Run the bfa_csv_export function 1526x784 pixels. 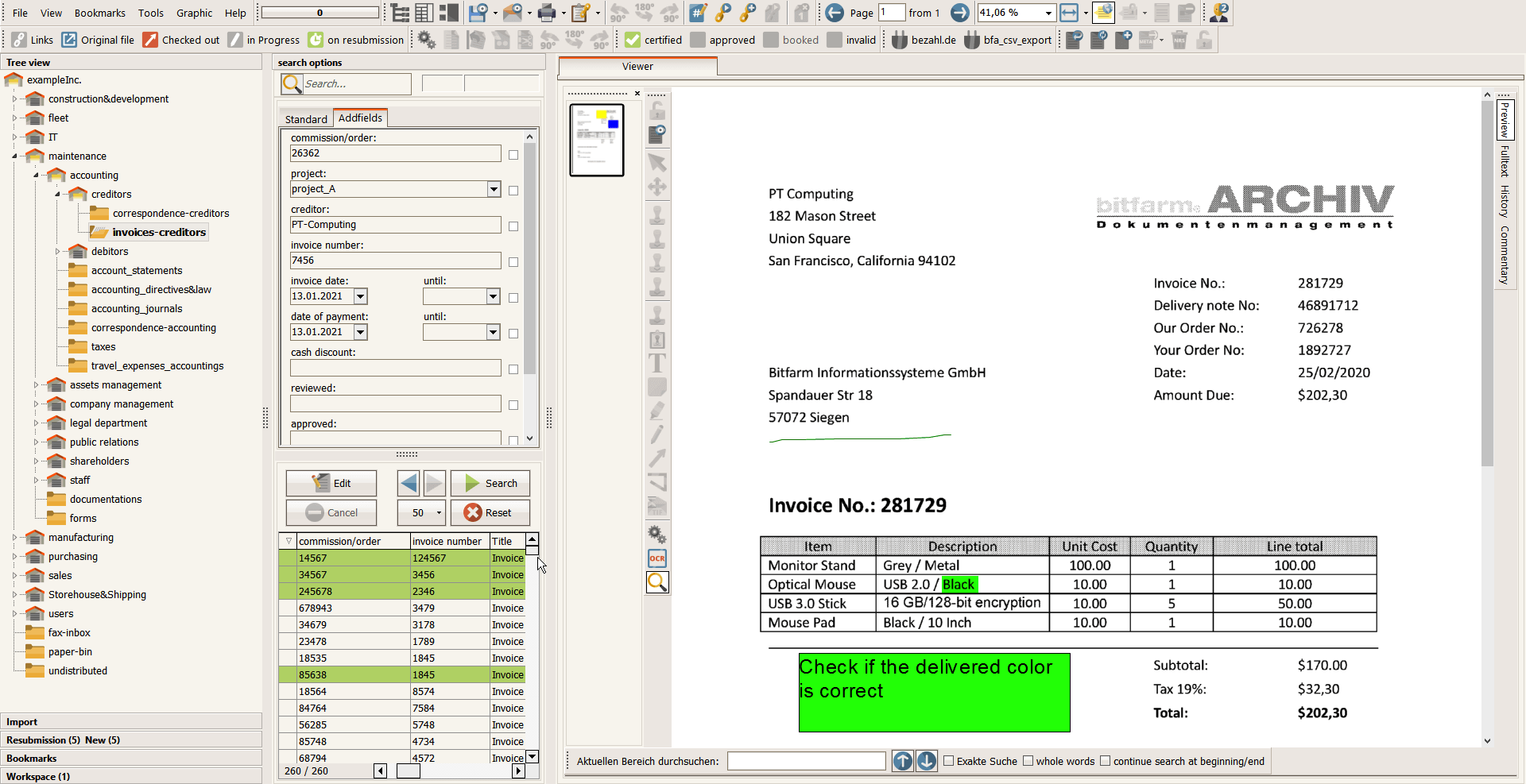click(x=1007, y=40)
